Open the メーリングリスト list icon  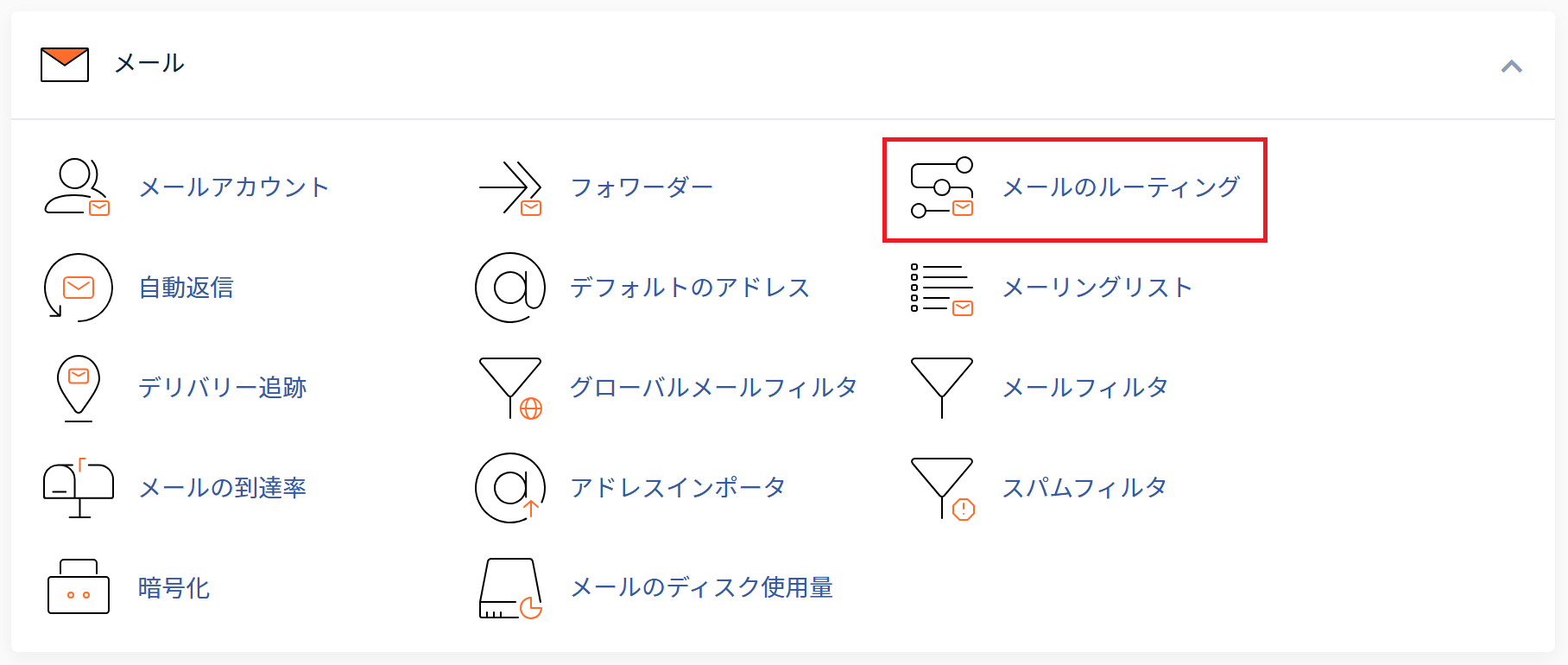coord(942,288)
